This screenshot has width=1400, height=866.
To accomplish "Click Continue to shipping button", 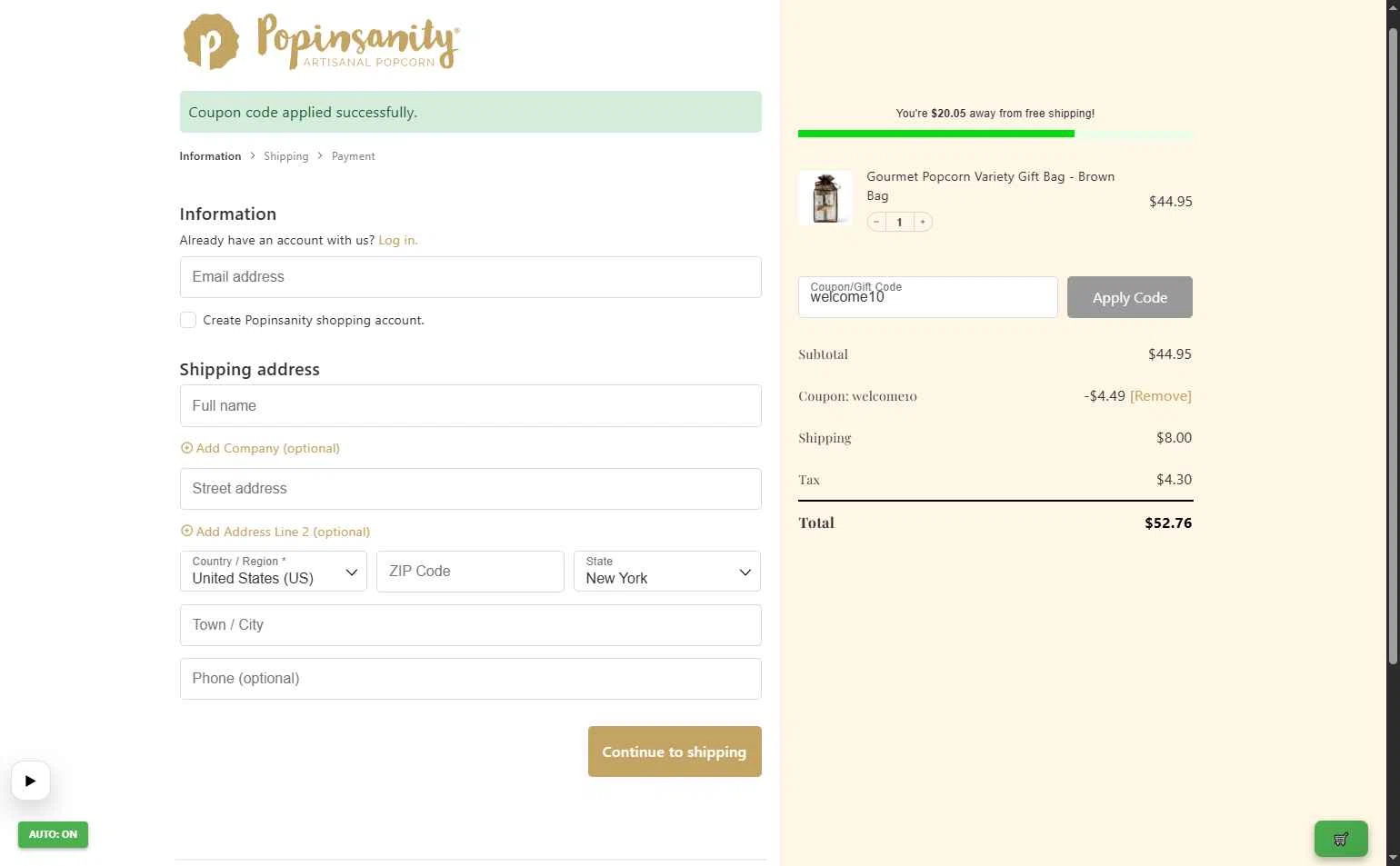I will pyautogui.click(x=675, y=752).
